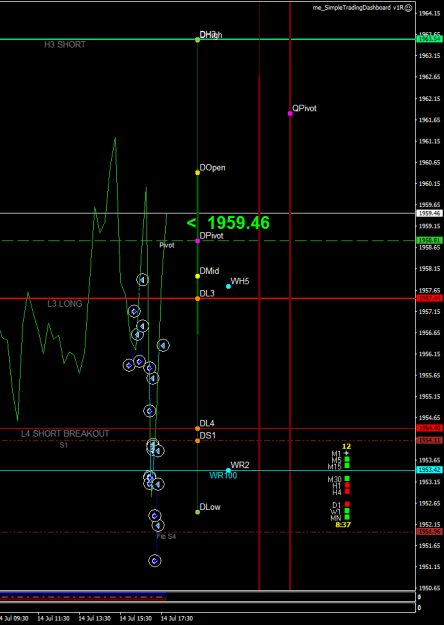The height and width of the screenshot is (625, 444).
Task: Click the cyan WR2 marker
Action: [x=228, y=470]
